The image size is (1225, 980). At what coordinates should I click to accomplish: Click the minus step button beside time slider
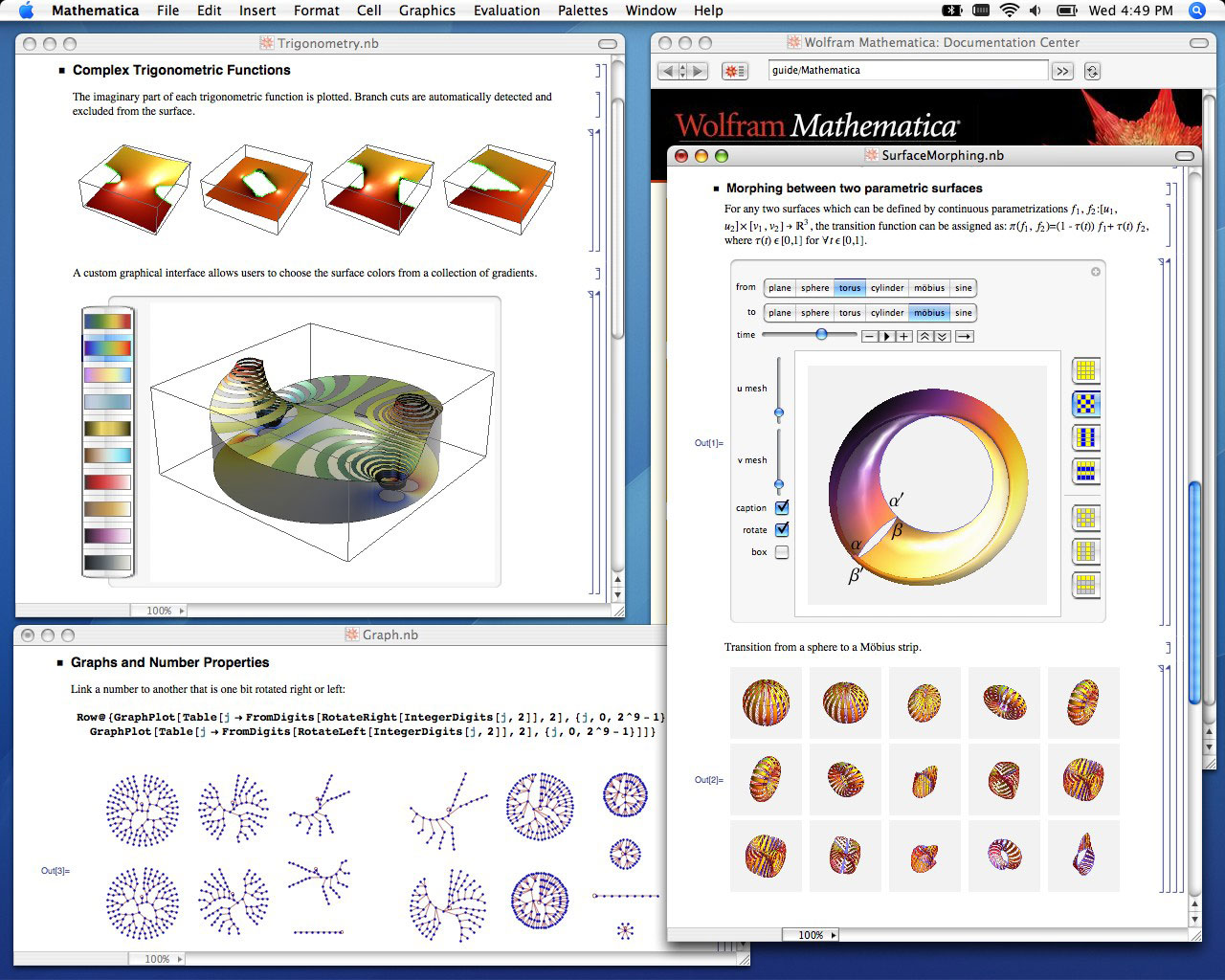(x=869, y=336)
